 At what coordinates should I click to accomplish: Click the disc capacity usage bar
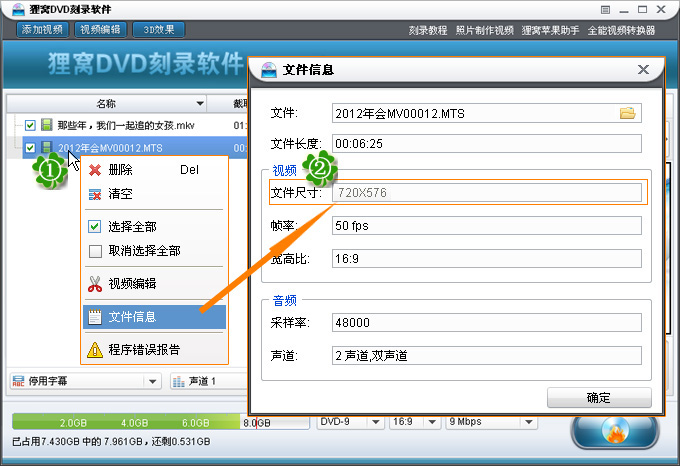[160, 422]
